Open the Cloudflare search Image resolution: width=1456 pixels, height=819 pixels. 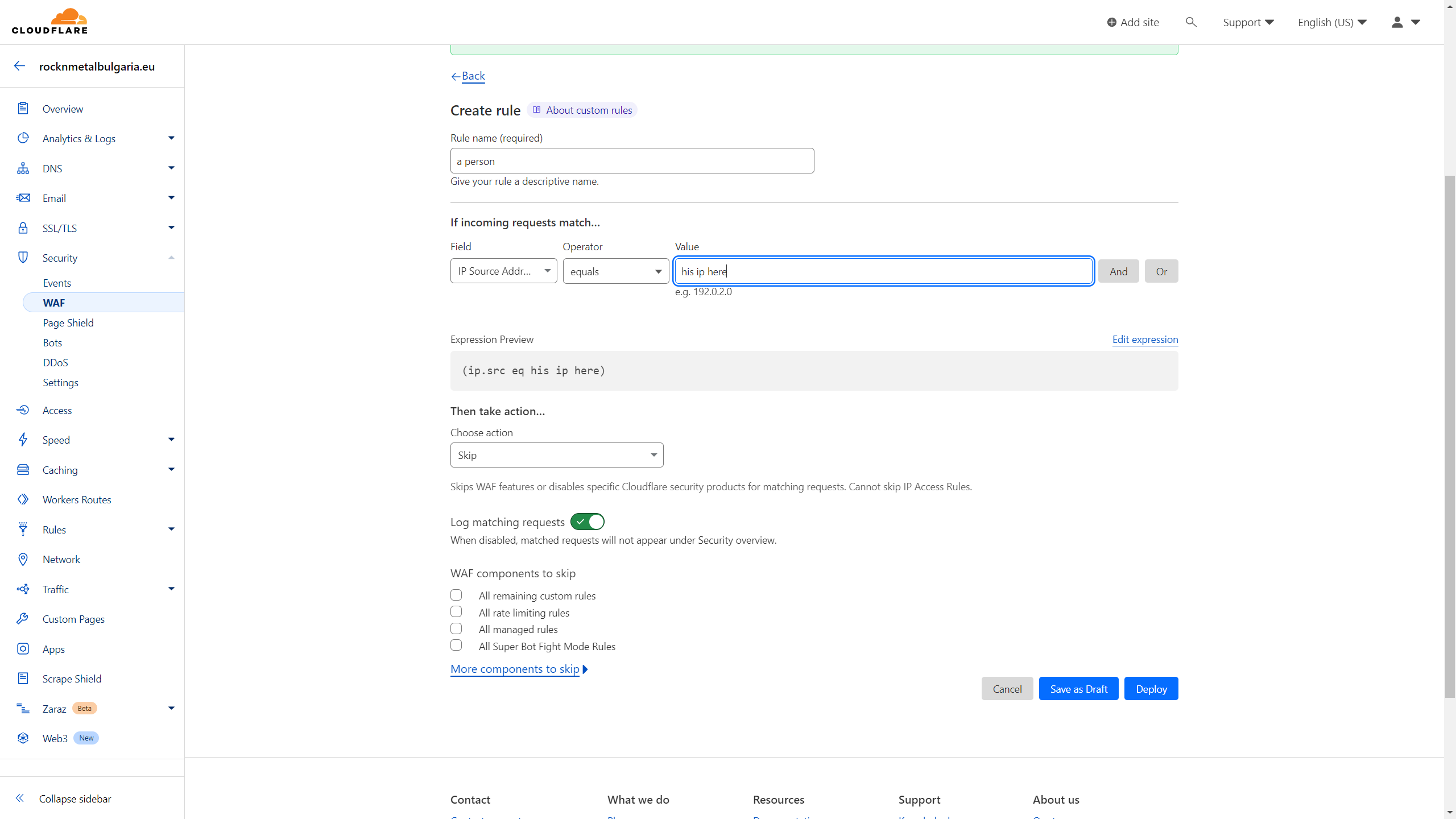[x=1190, y=22]
